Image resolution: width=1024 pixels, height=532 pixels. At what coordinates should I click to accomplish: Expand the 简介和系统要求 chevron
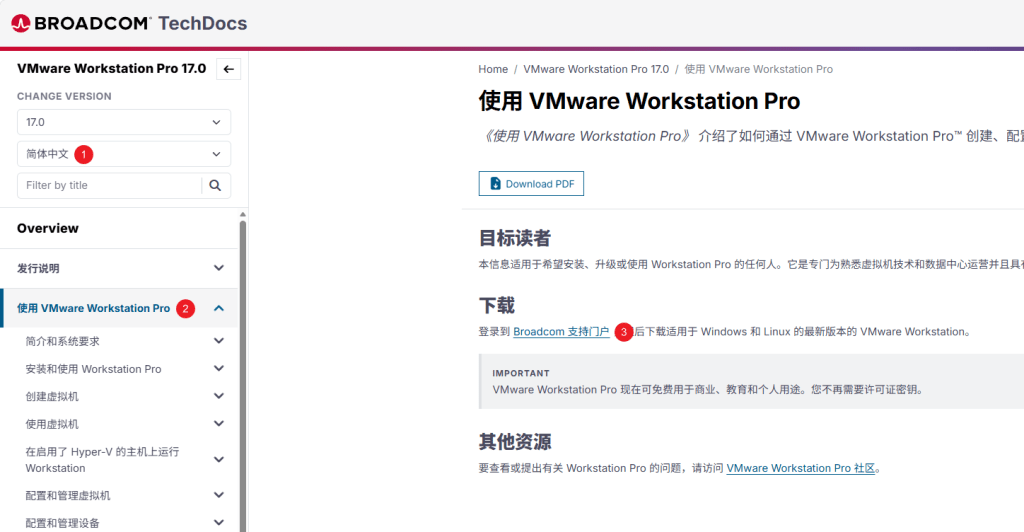[219, 341]
